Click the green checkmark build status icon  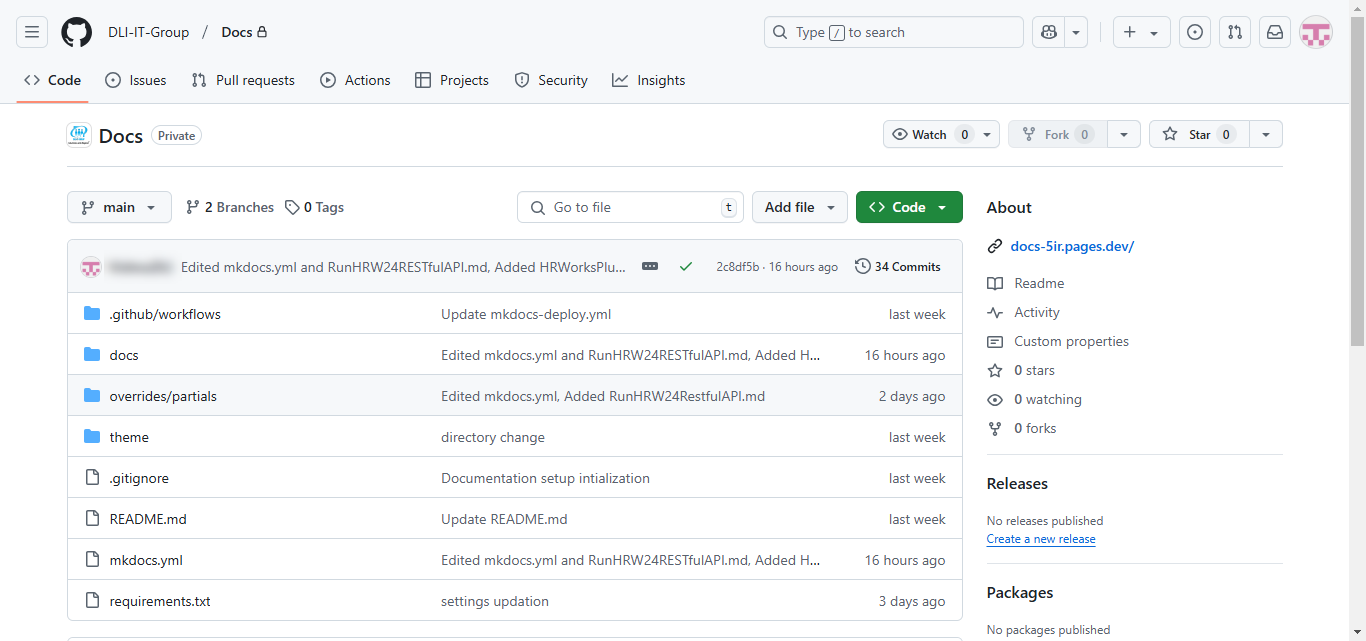(686, 266)
